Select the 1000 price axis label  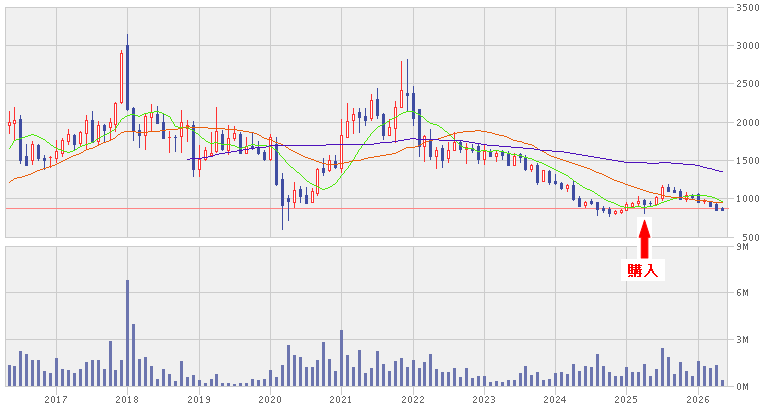pos(748,199)
